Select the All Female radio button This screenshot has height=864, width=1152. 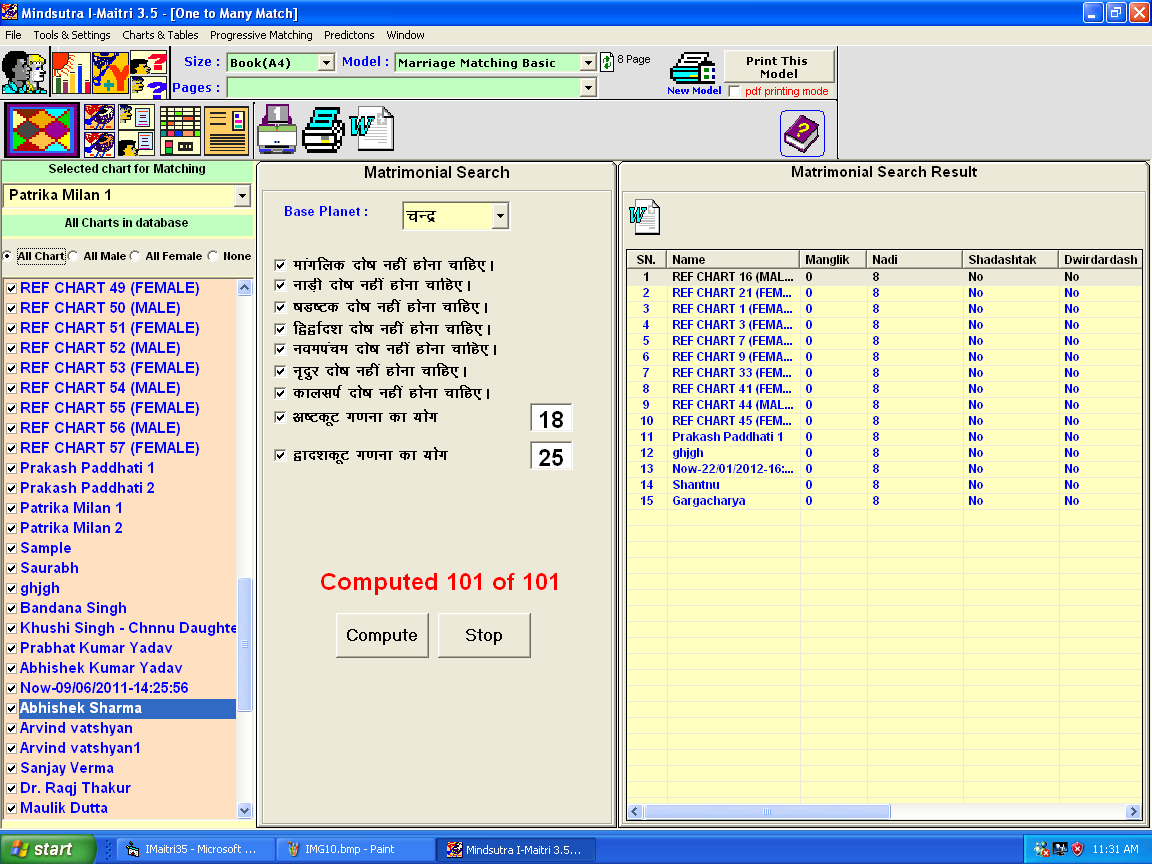(135, 256)
